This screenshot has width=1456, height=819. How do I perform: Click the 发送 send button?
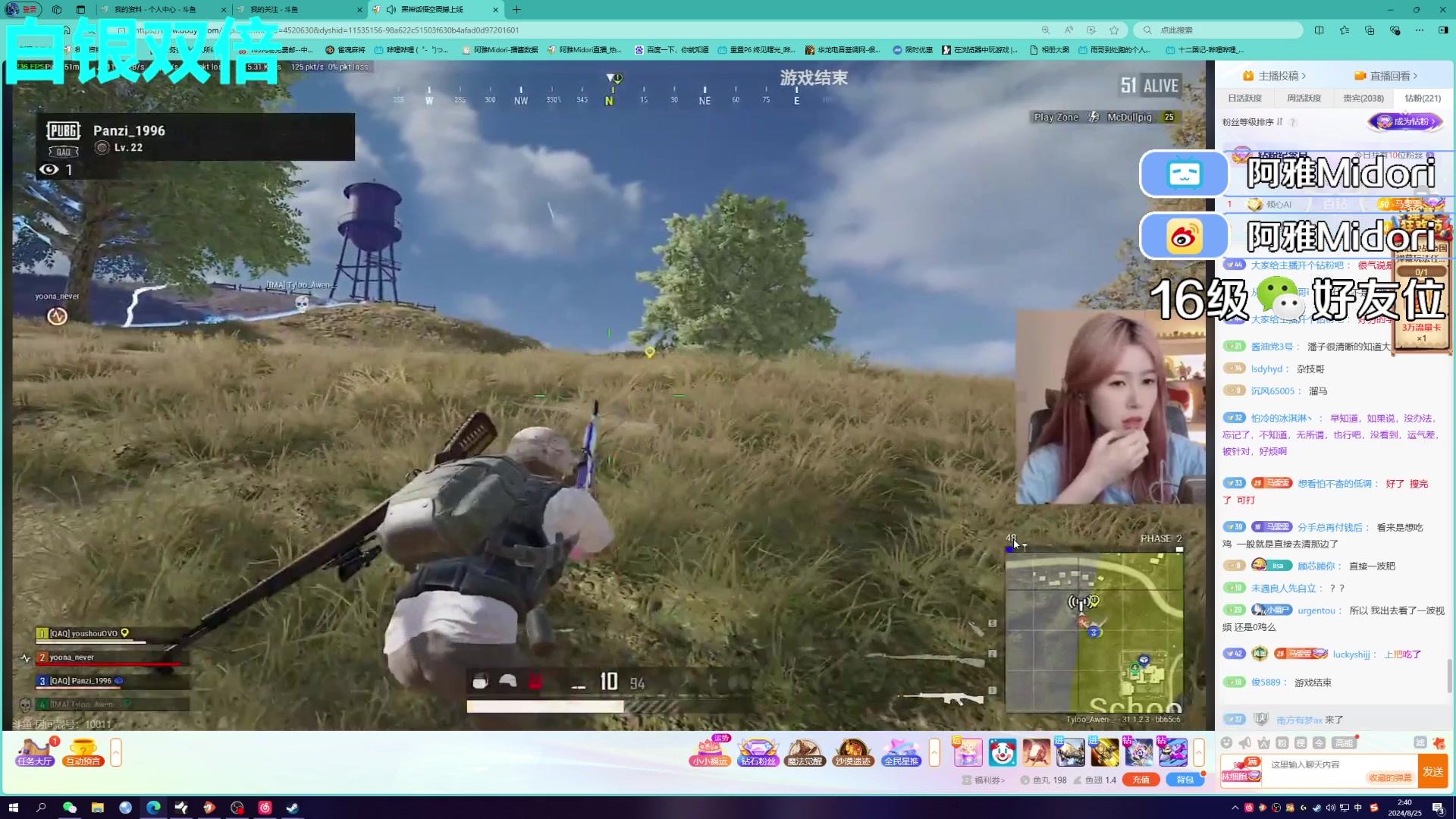pos(1432,771)
